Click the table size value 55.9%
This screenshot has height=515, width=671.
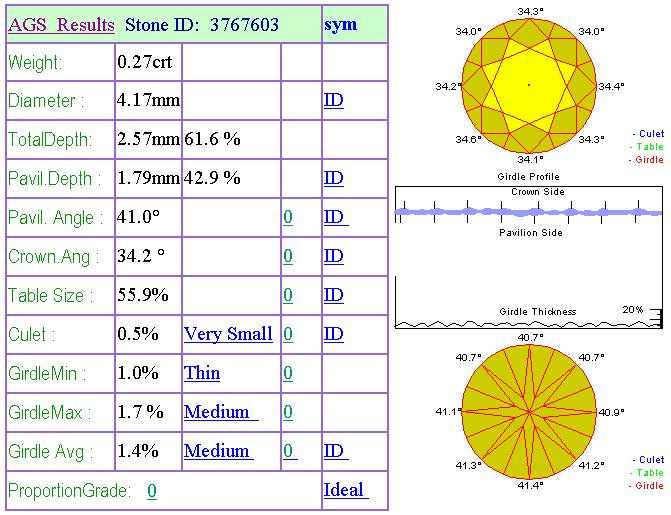click(143, 295)
